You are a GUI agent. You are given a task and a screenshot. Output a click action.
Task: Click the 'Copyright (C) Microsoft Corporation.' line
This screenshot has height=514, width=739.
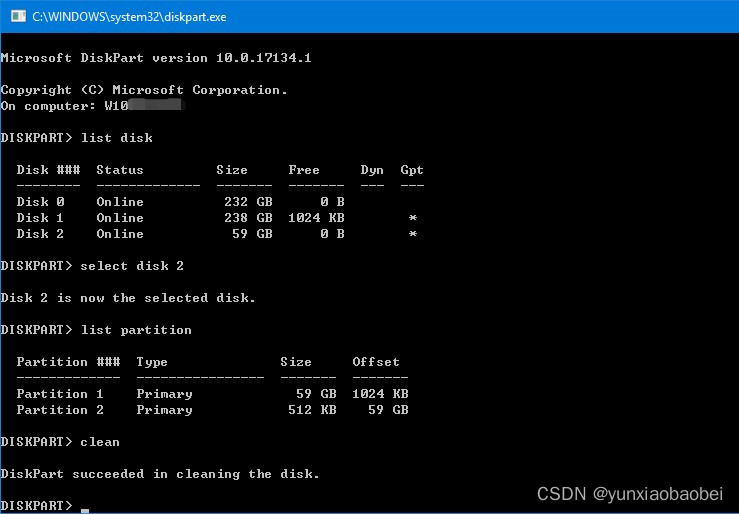tap(144, 90)
